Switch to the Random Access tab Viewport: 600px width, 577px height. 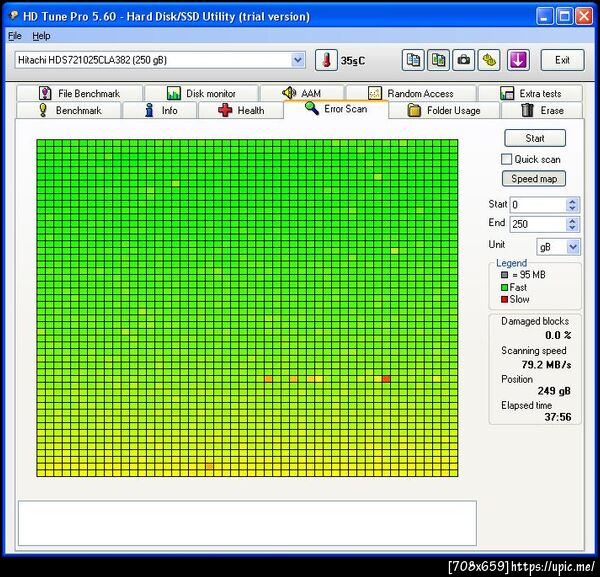[x=411, y=93]
